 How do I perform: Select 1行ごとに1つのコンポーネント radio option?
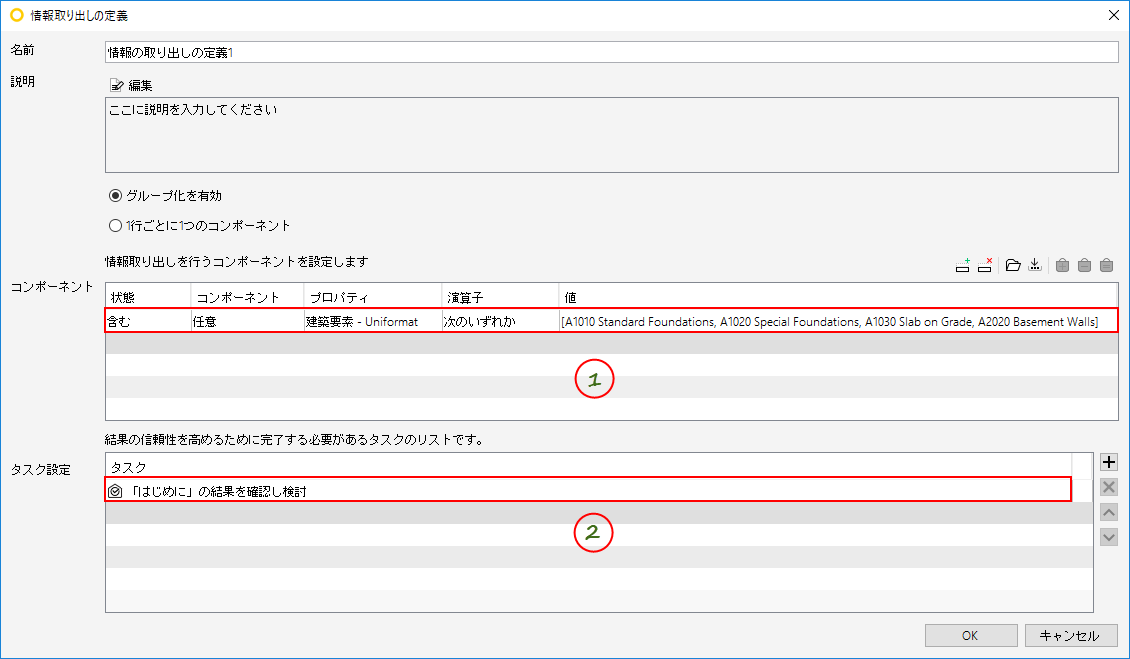[115, 226]
